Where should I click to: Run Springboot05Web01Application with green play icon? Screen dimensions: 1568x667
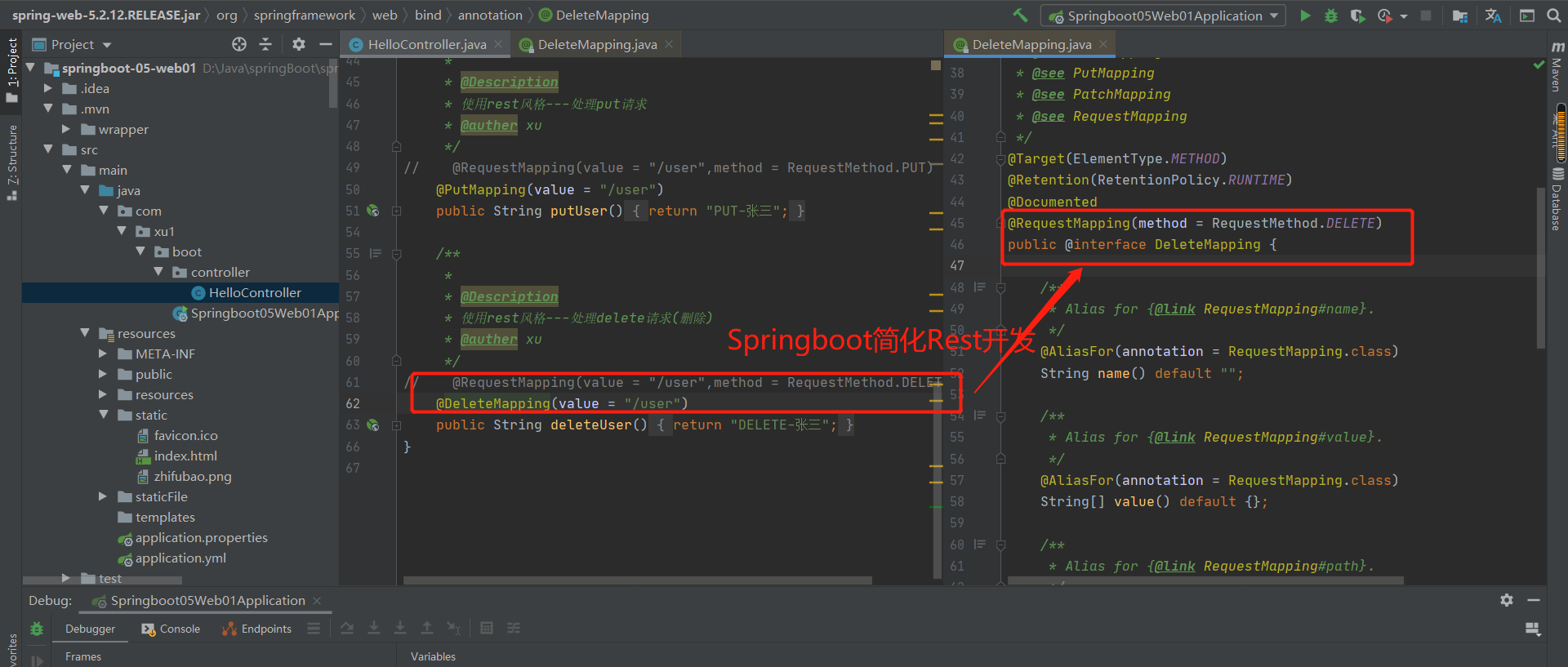click(1305, 16)
